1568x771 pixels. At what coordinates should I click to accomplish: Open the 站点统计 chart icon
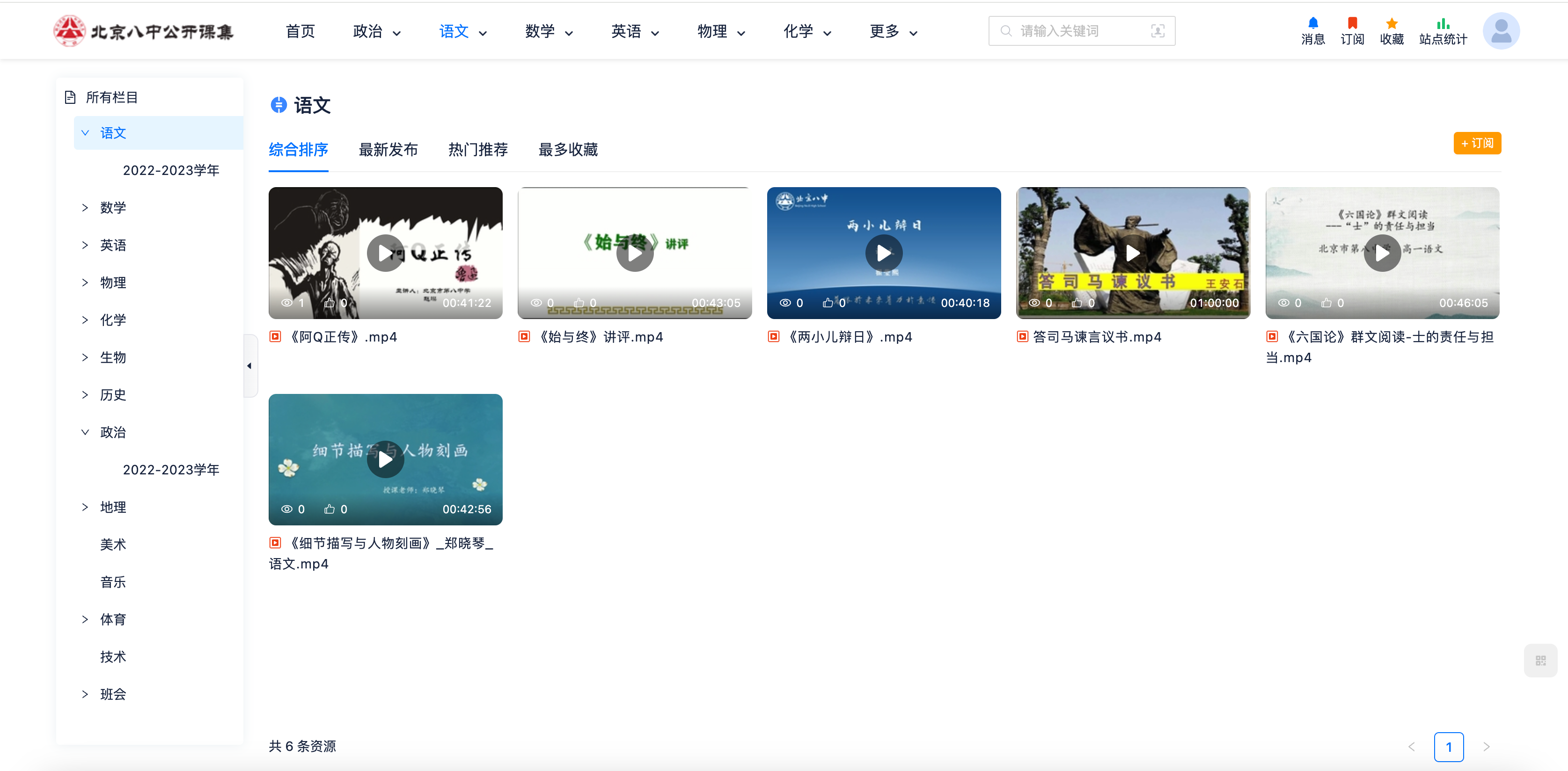click(x=1443, y=24)
